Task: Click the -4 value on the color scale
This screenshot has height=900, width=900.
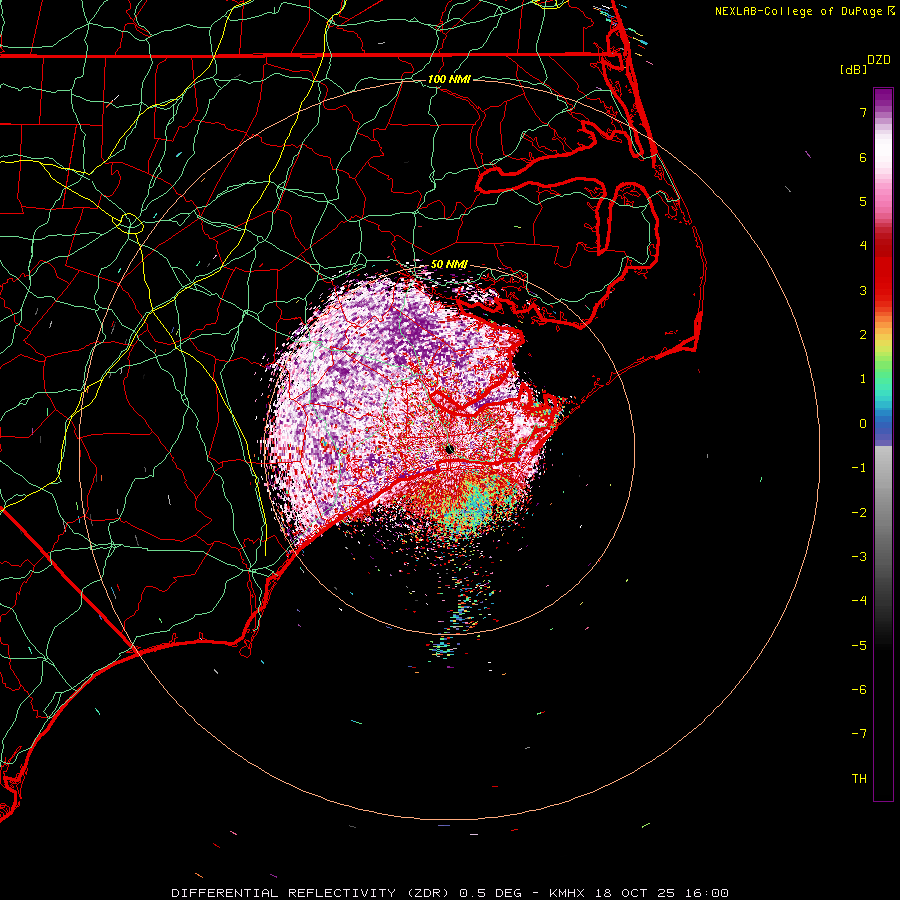Action: point(859,601)
